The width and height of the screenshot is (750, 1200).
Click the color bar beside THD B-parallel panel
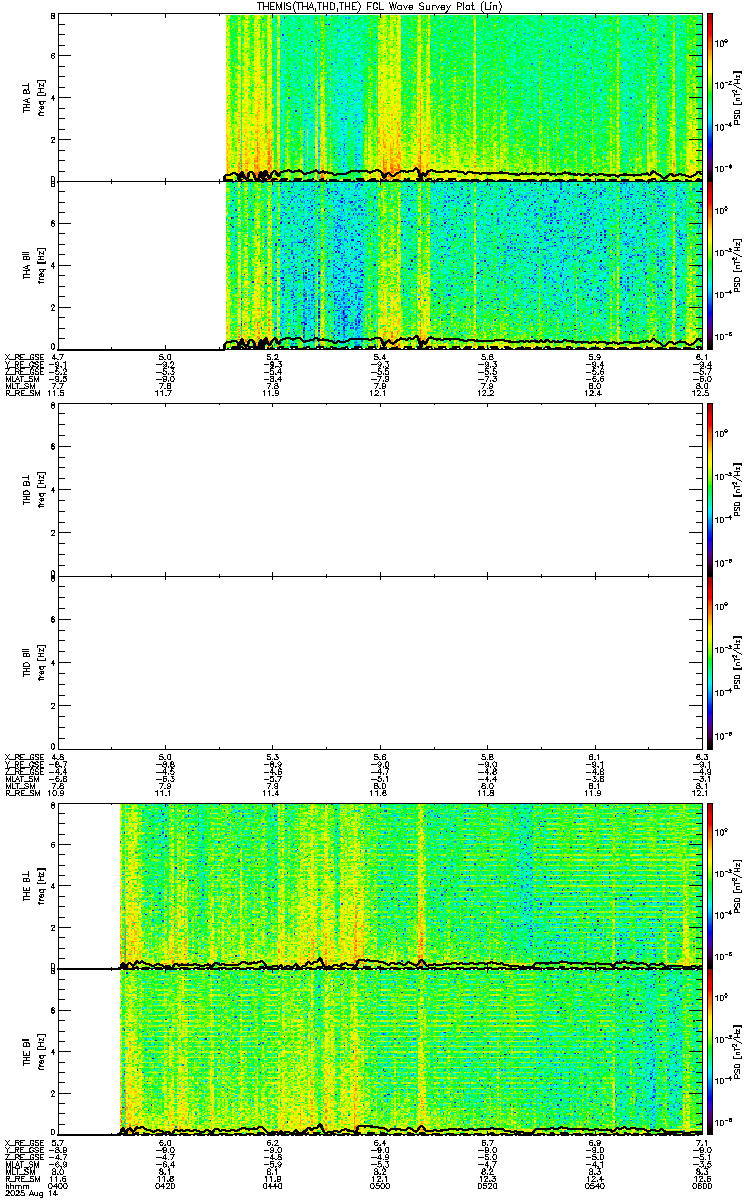pos(710,661)
